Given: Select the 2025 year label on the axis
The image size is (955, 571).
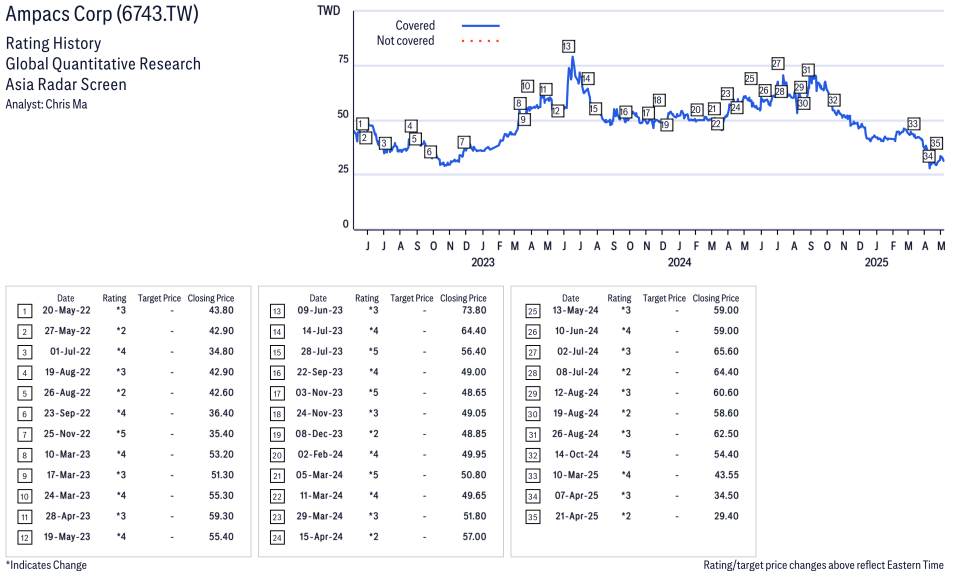Looking at the screenshot, I should 876,262.
